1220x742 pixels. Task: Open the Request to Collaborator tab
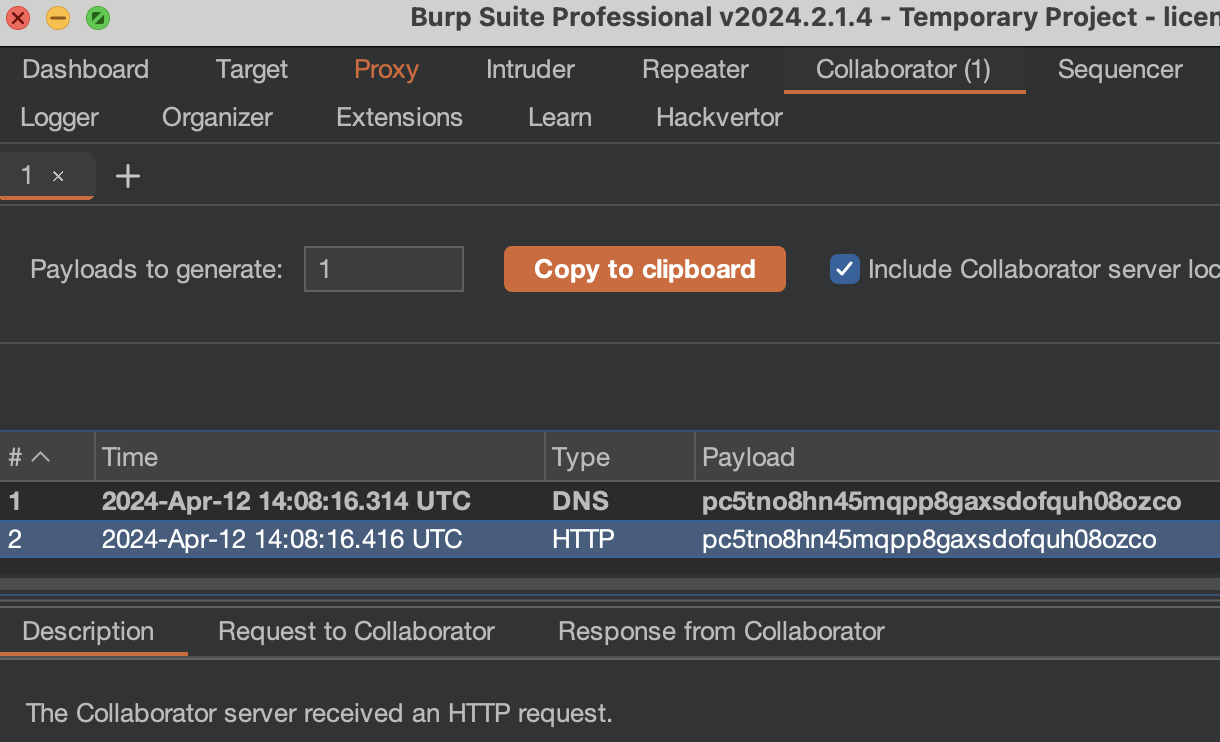356,631
